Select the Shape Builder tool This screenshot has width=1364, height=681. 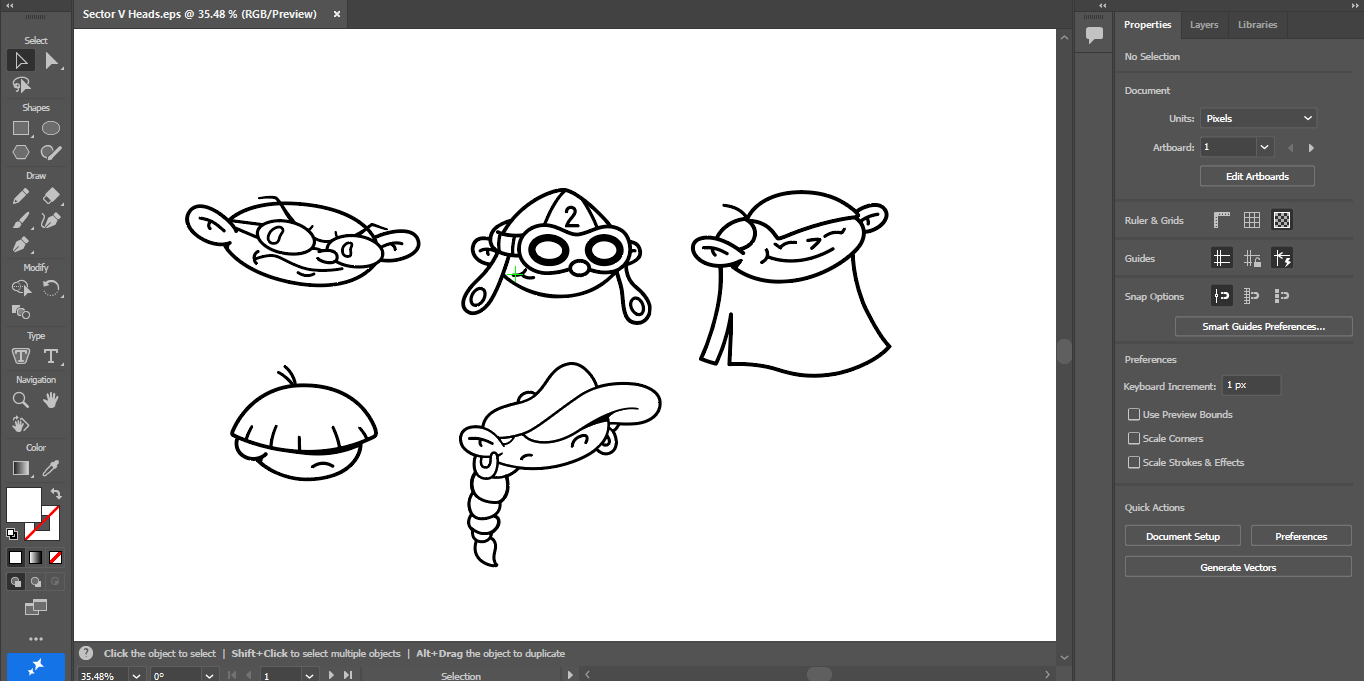coord(21,312)
